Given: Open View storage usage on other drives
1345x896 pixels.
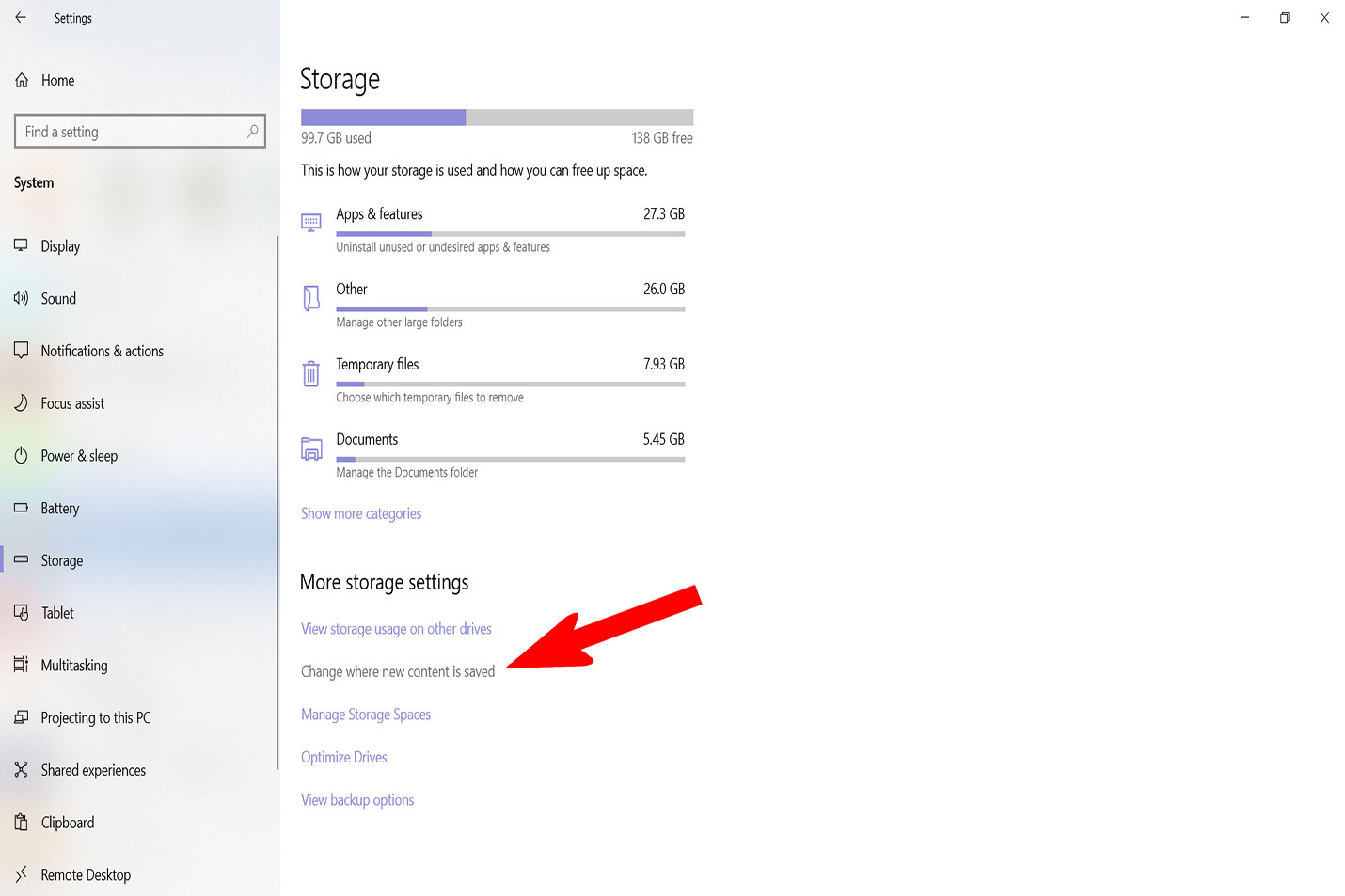Looking at the screenshot, I should (396, 629).
